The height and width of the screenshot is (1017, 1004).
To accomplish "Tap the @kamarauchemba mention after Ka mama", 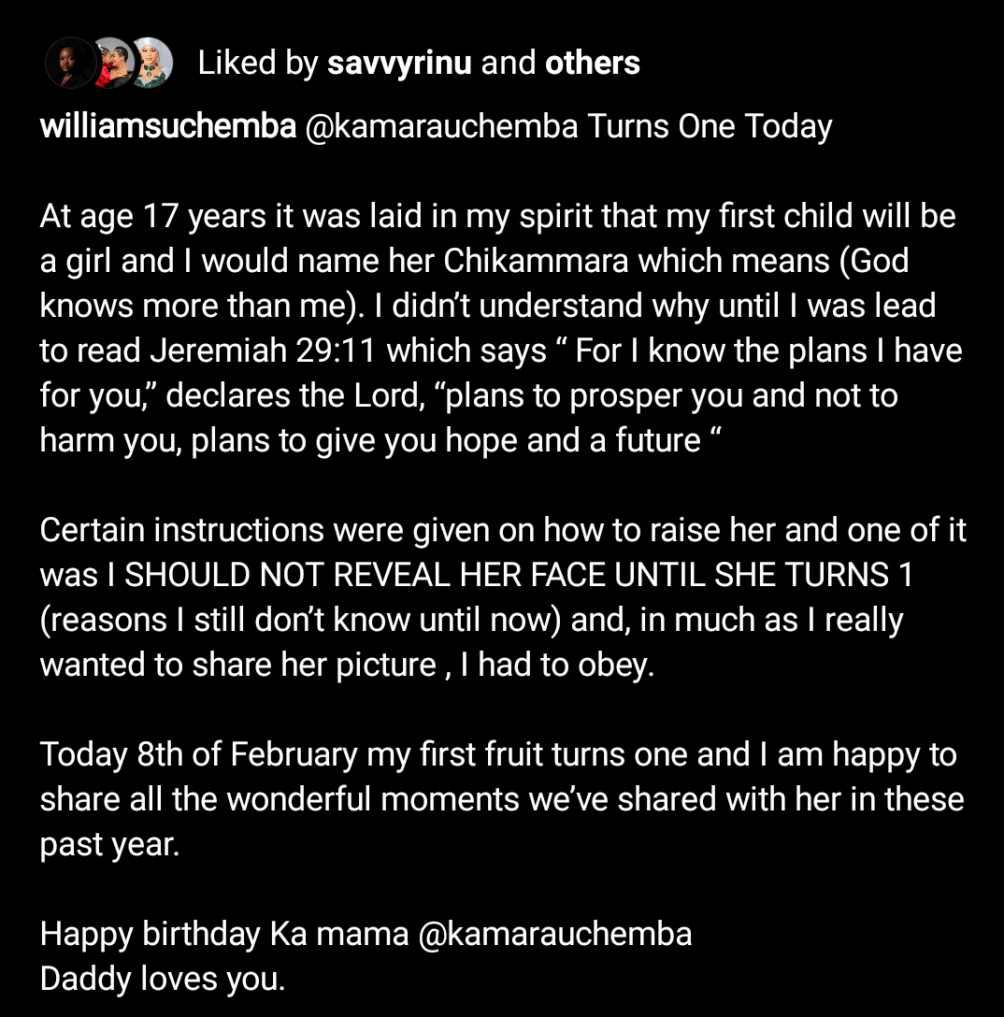I will pos(555,935).
